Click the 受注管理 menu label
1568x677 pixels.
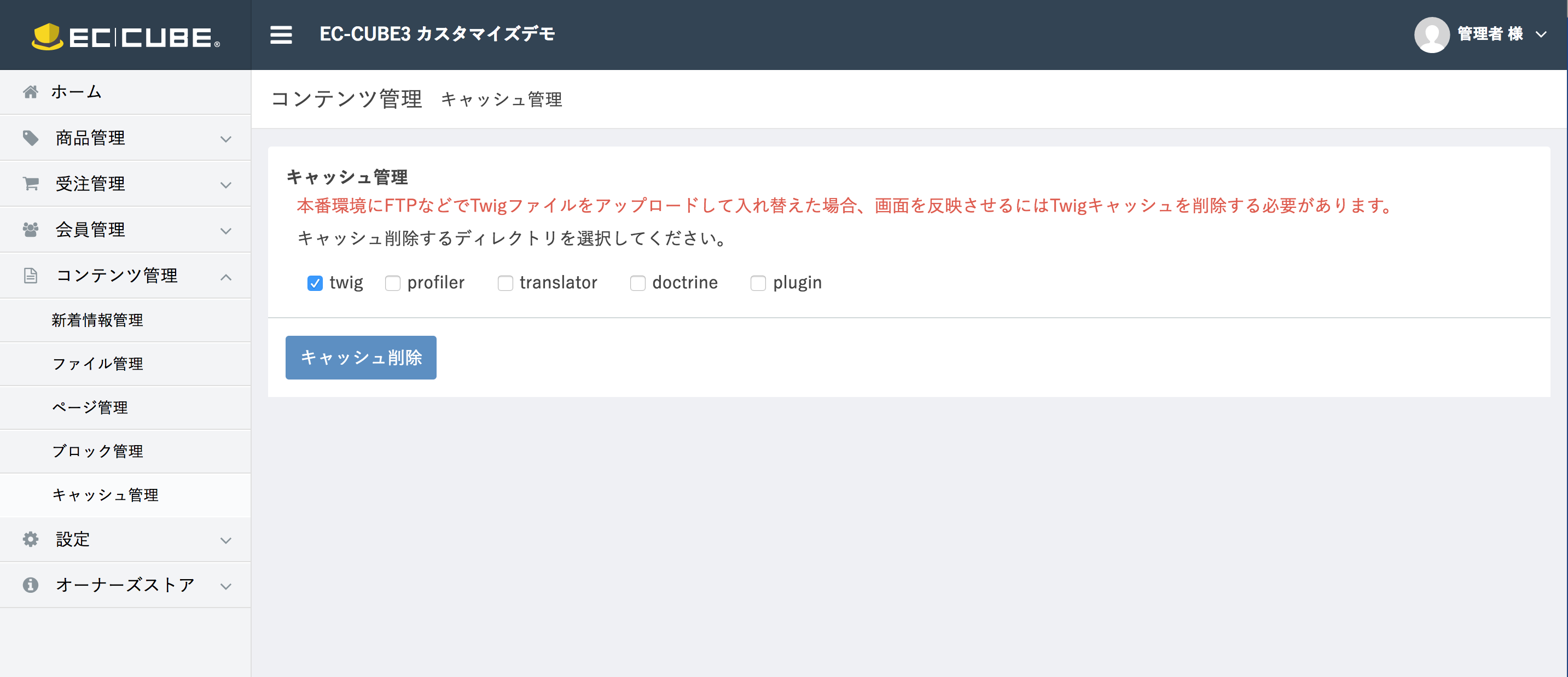90,184
